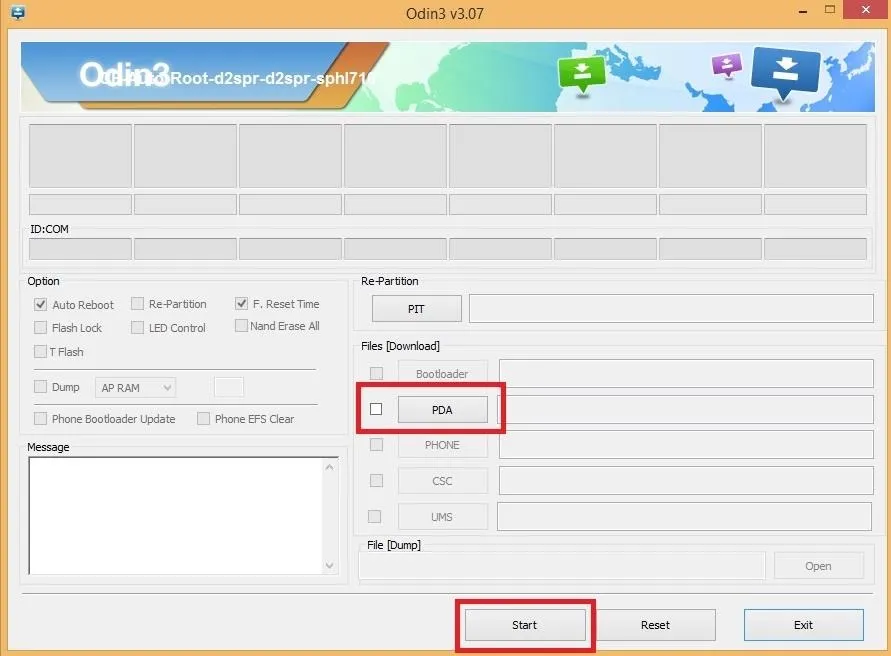The height and width of the screenshot is (656, 891).
Task: Click the Exit button
Action: coord(803,625)
